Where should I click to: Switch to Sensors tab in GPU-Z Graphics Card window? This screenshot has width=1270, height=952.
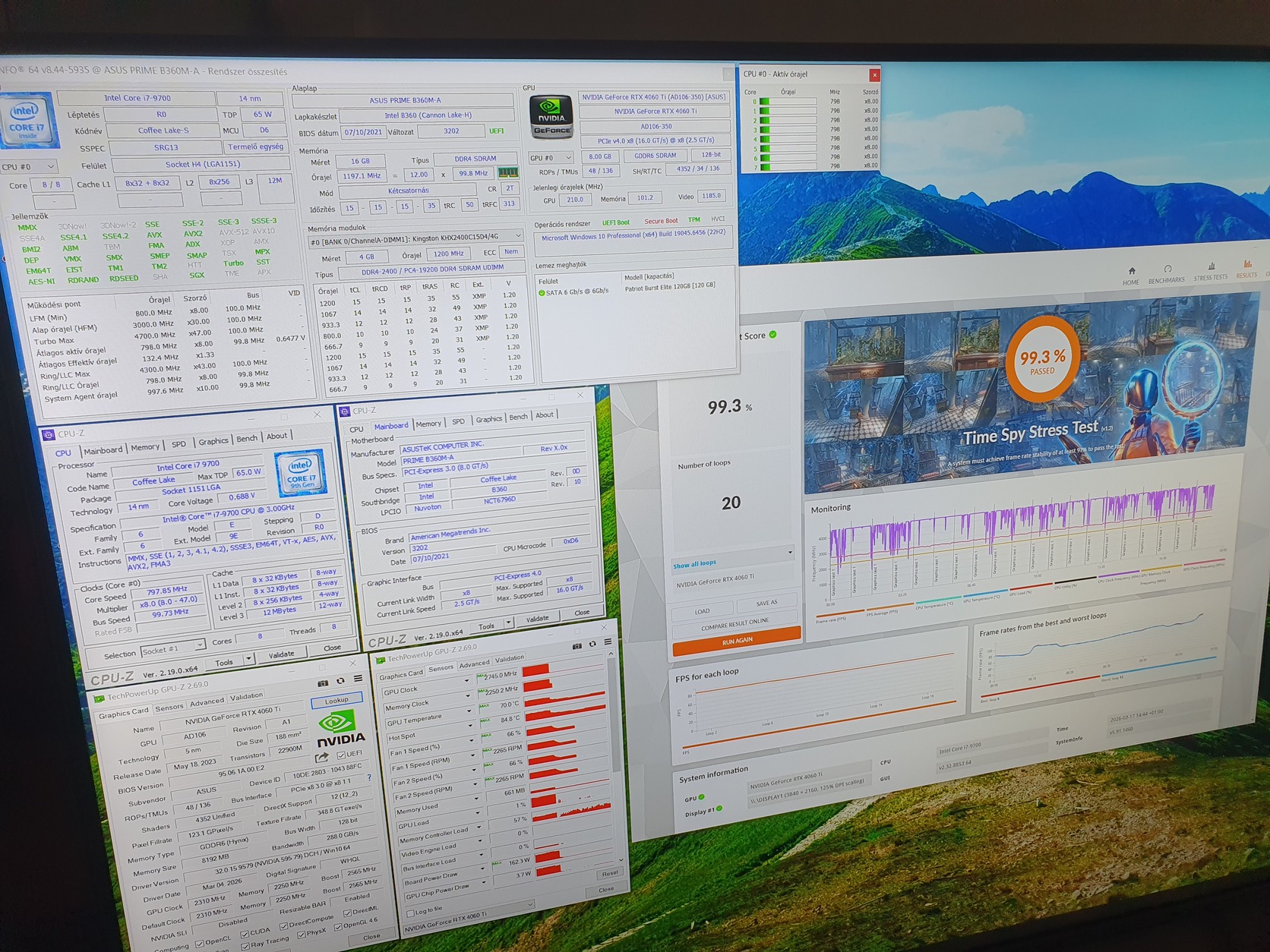pos(169,708)
